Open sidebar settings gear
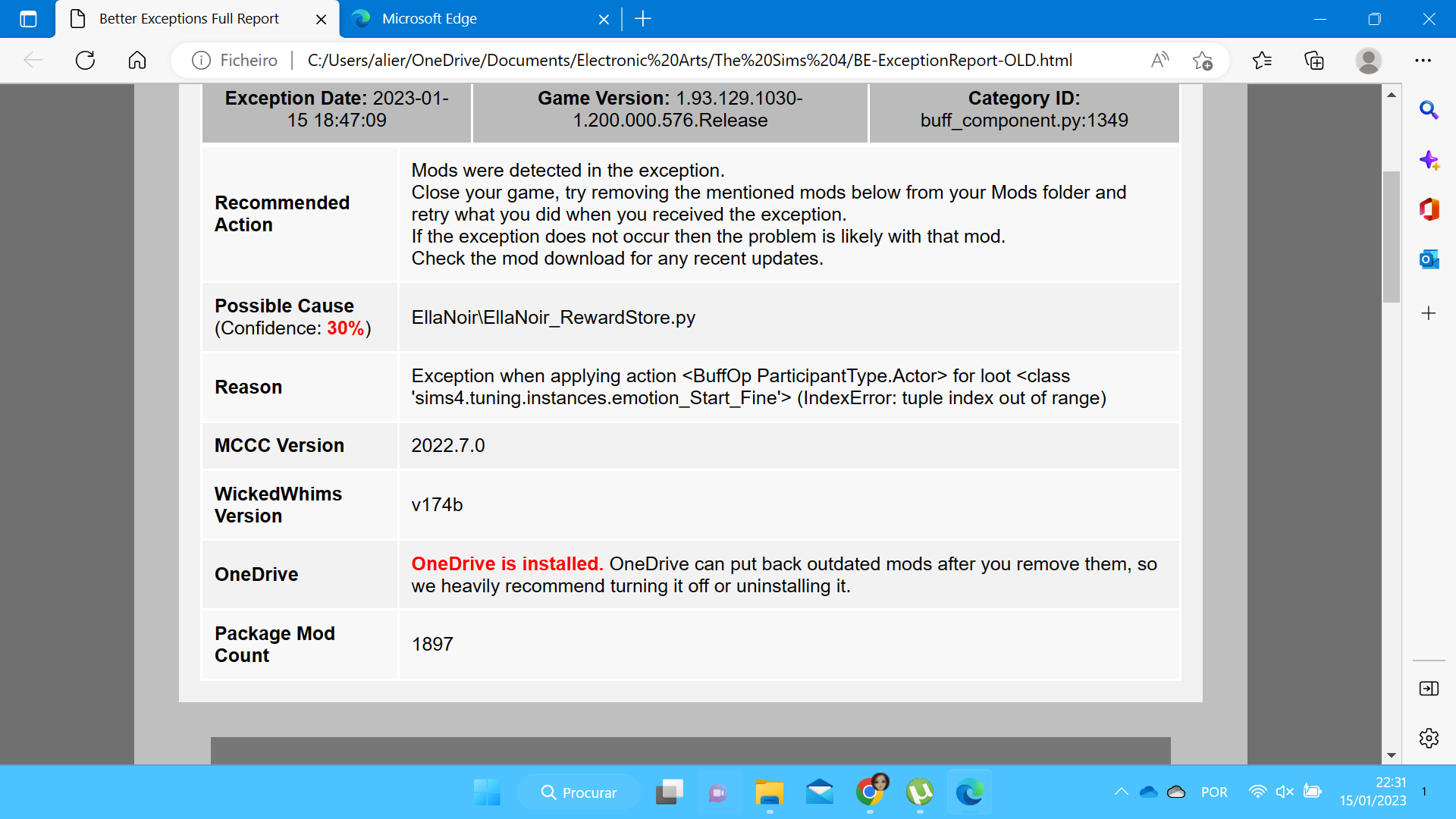Viewport: 1456px width, 819px height. point(1429,738)
